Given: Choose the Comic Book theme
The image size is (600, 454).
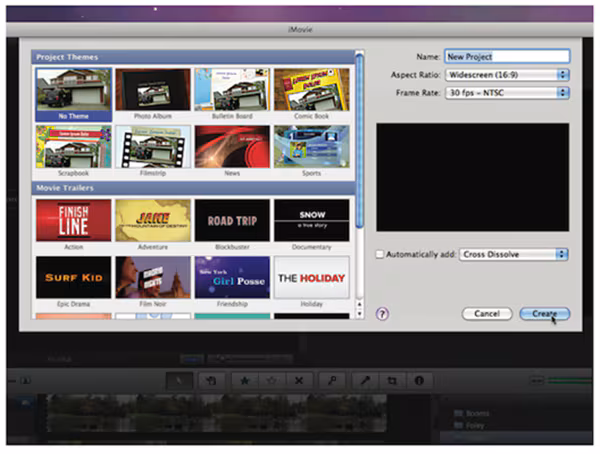Looking at the screenshot, I should pyautogui.click(x=311, y=94).
